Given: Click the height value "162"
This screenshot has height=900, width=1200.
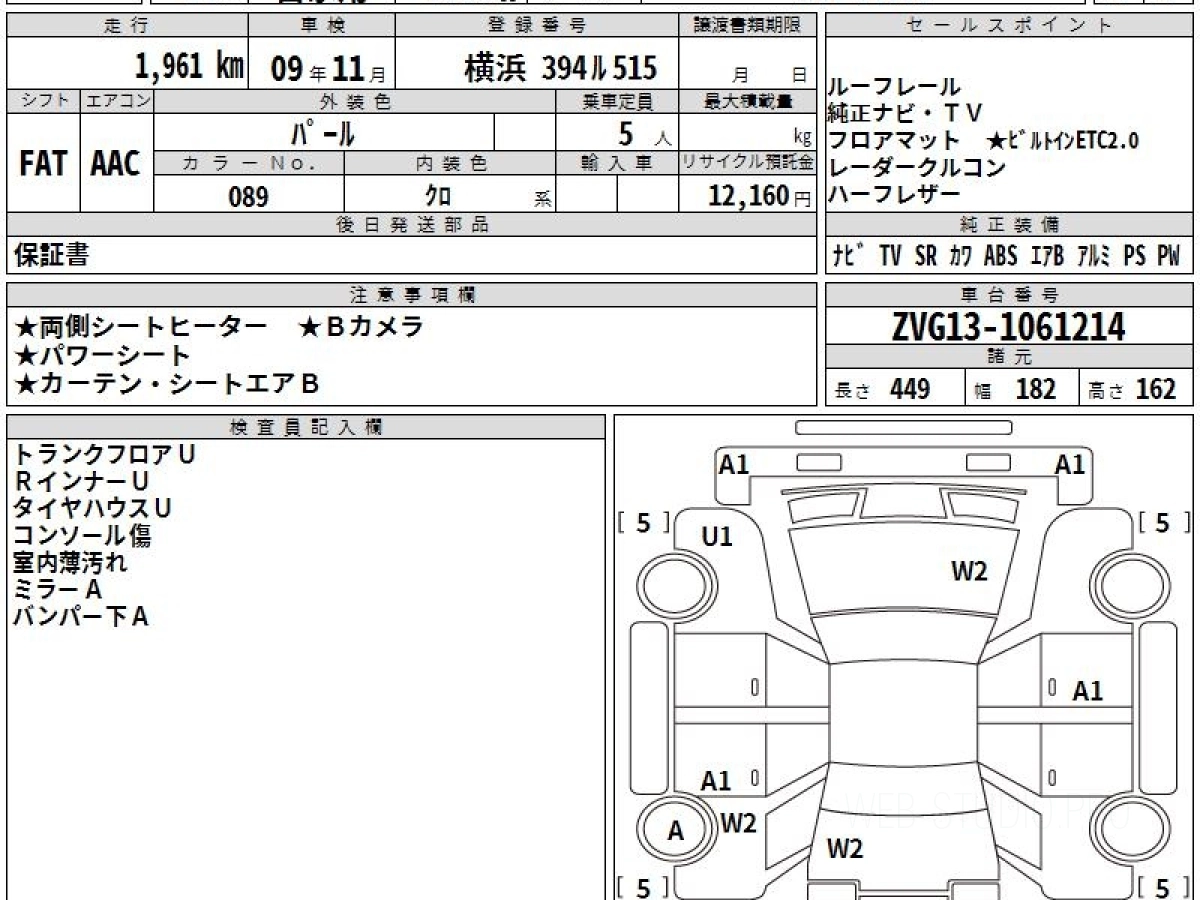Looking at the screenshot, I should point(1155,389).
